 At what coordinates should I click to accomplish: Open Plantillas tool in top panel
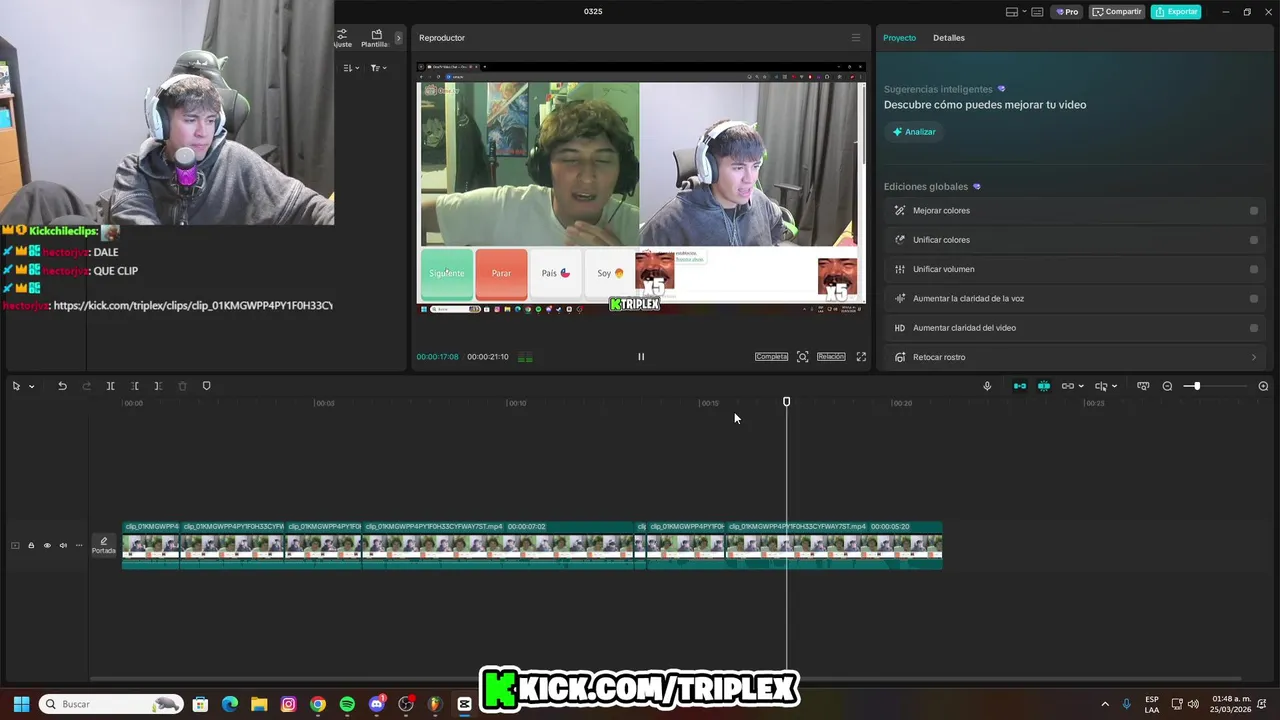coord(376,38)
